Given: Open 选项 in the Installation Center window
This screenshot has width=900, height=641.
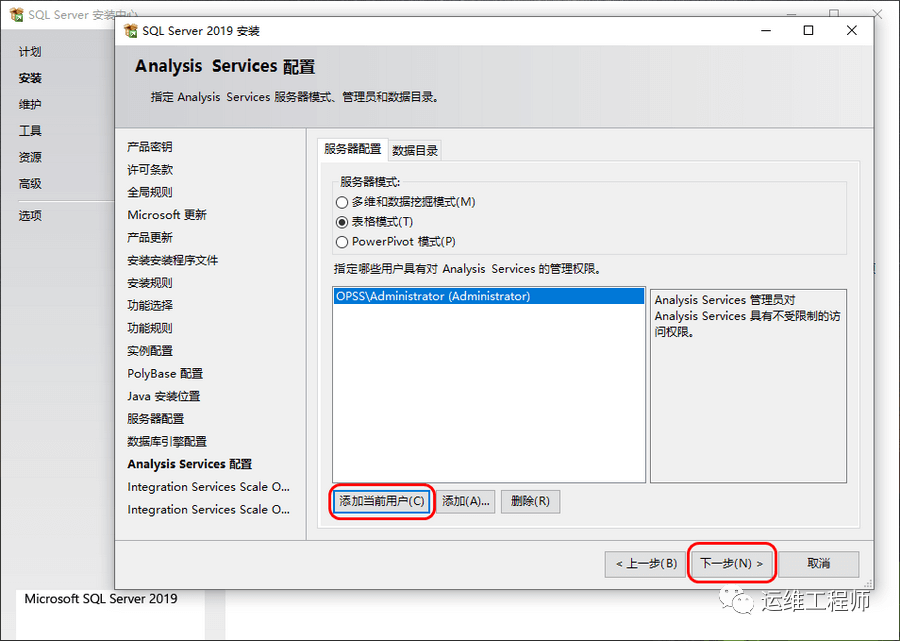Looking at the screenshot, I should point(30,216).
